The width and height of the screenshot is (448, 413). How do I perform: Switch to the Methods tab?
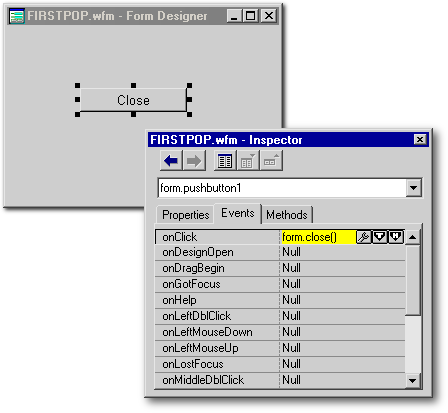(287, 215)
